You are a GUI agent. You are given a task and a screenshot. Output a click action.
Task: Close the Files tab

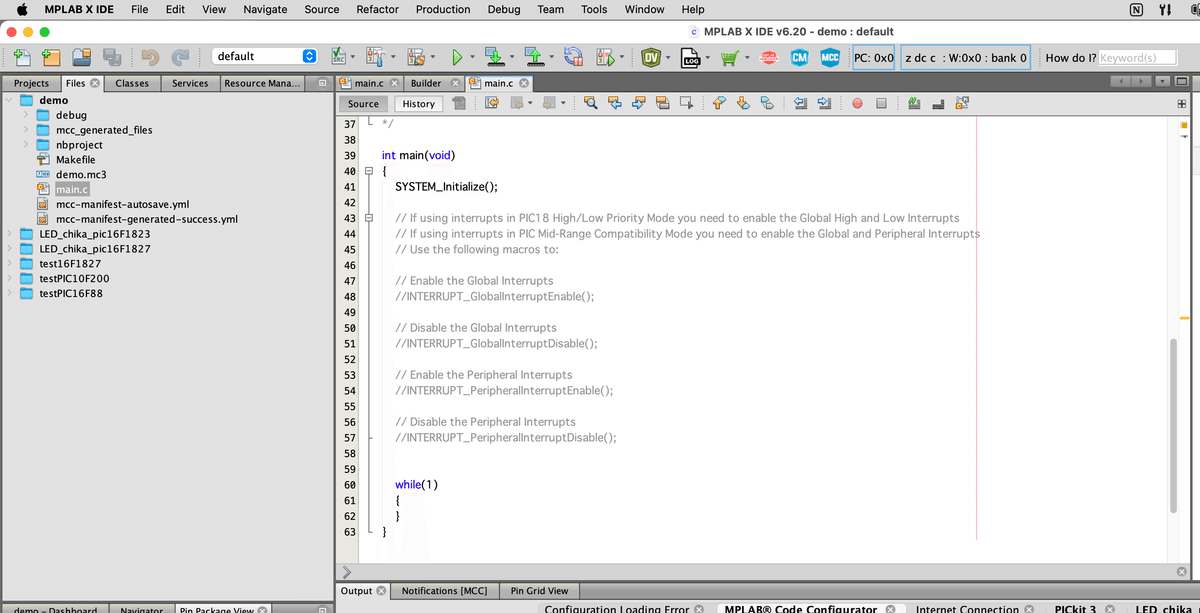click(95, 83)
